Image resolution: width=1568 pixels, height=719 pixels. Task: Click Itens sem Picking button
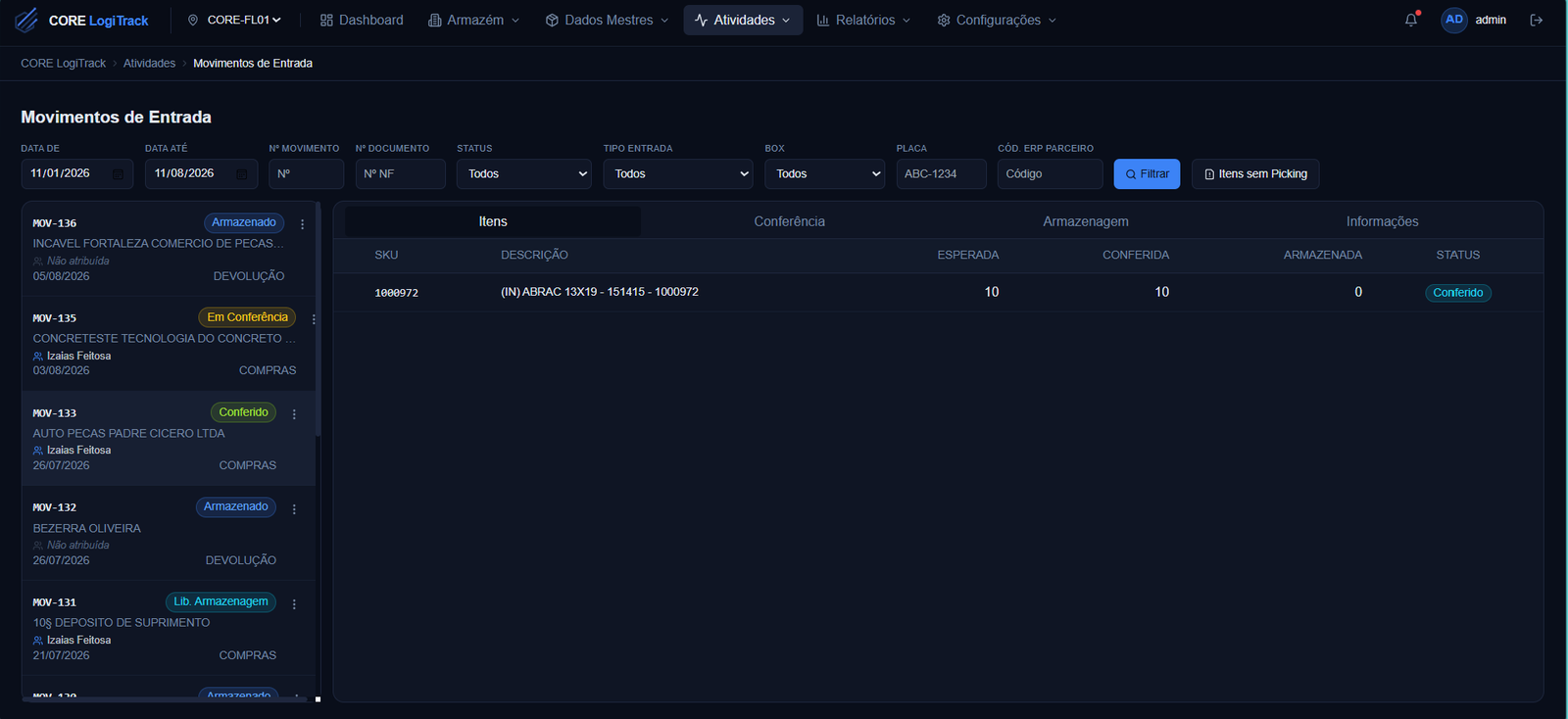(1255, 173)
